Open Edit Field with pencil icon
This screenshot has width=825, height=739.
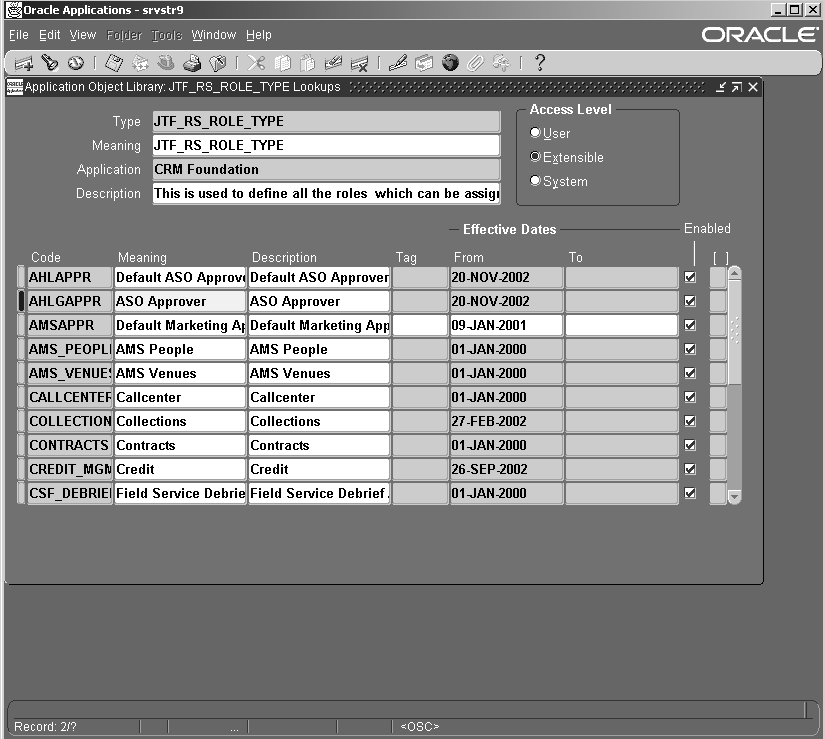tap(398, 63)
